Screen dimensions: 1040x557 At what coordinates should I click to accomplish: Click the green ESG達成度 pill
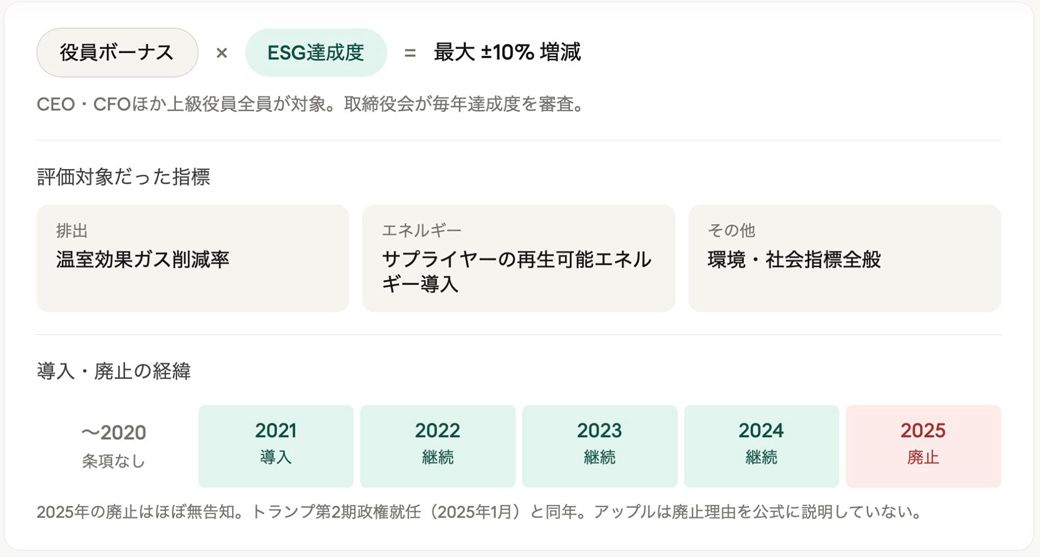315,53
